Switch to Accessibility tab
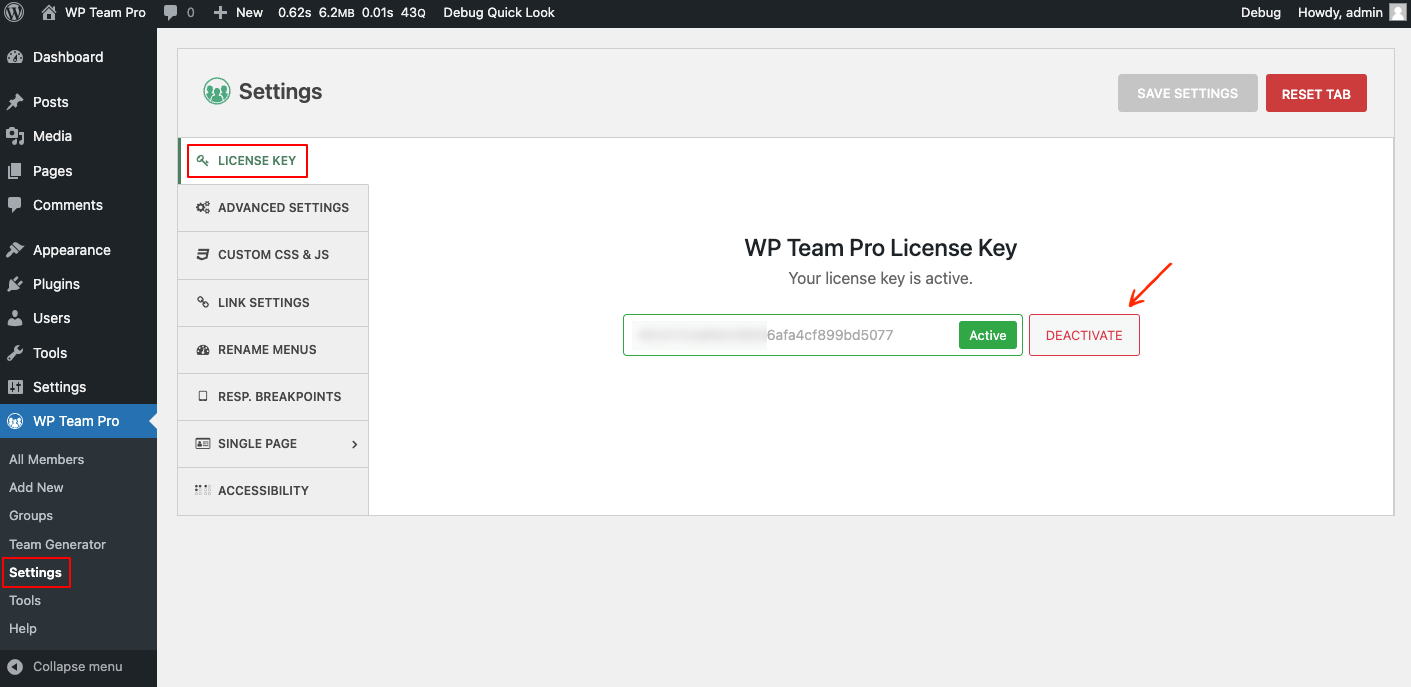Image resolution: width=1411 pixels, height=687 pixels. click(x=273, y=491)
